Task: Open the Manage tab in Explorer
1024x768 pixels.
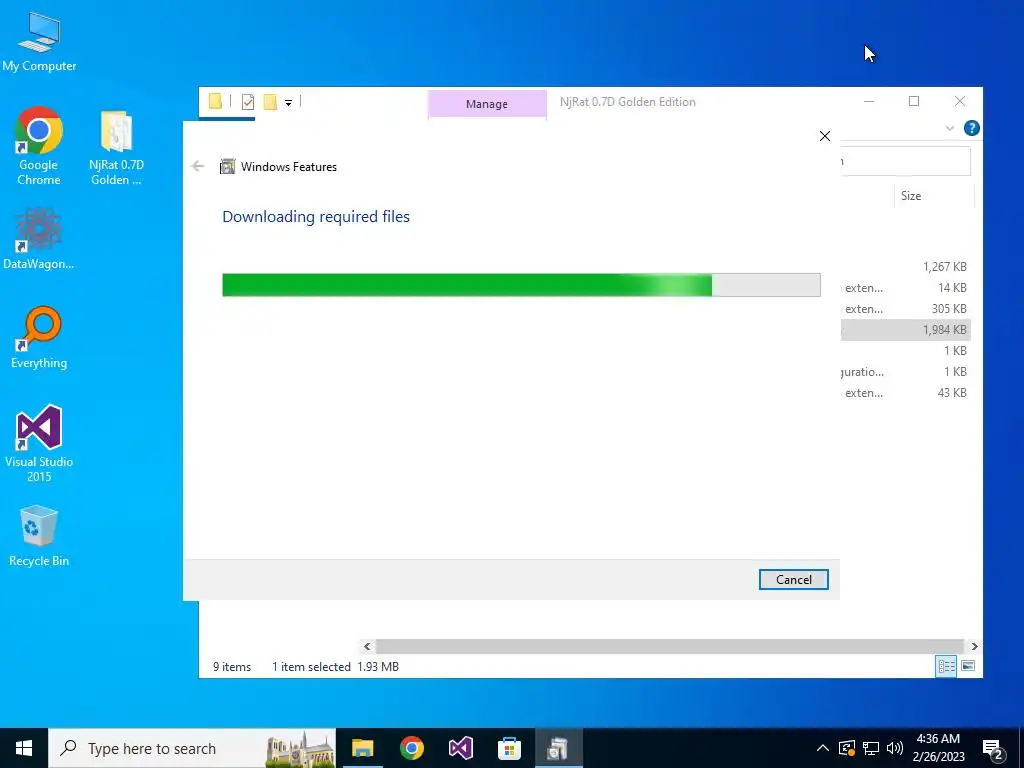Action: 487,104
